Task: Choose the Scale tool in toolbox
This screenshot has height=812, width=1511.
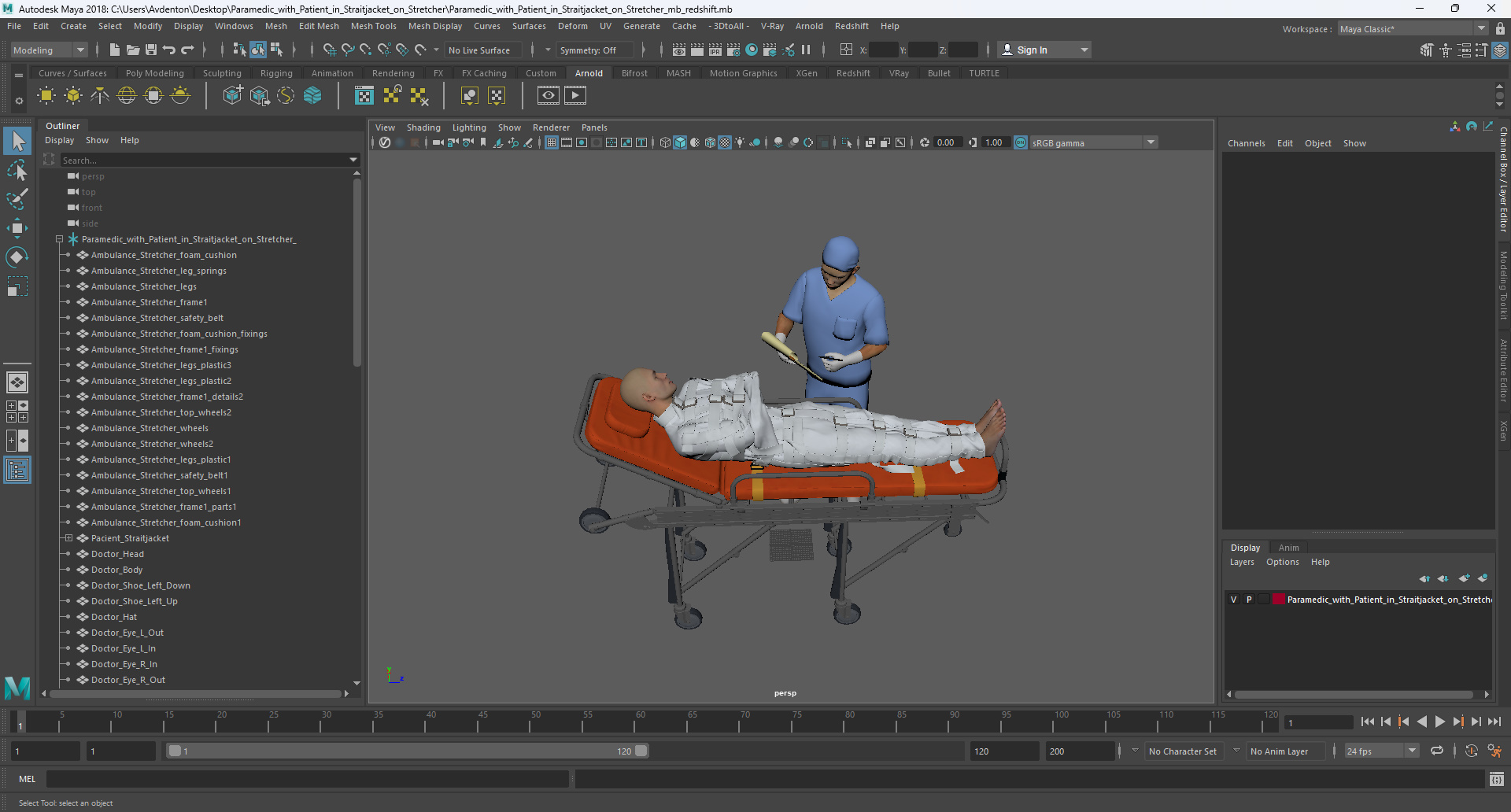Action: tap(17, 286)
